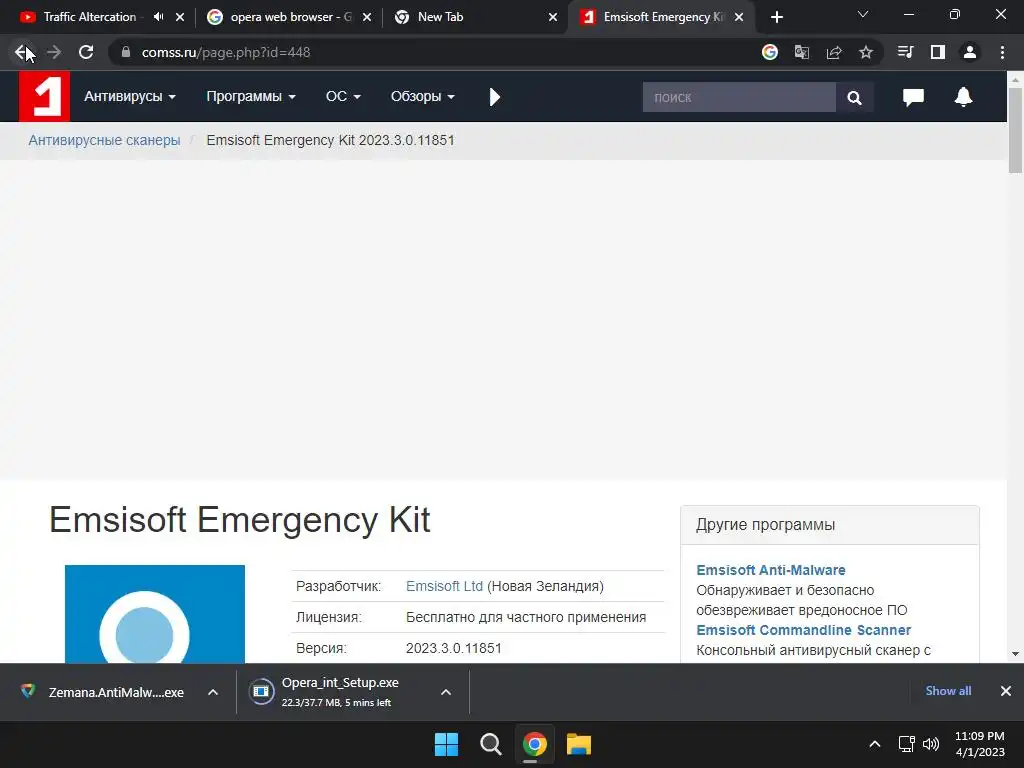
Task: Click the network tray icon
Action: click(906, 744)
